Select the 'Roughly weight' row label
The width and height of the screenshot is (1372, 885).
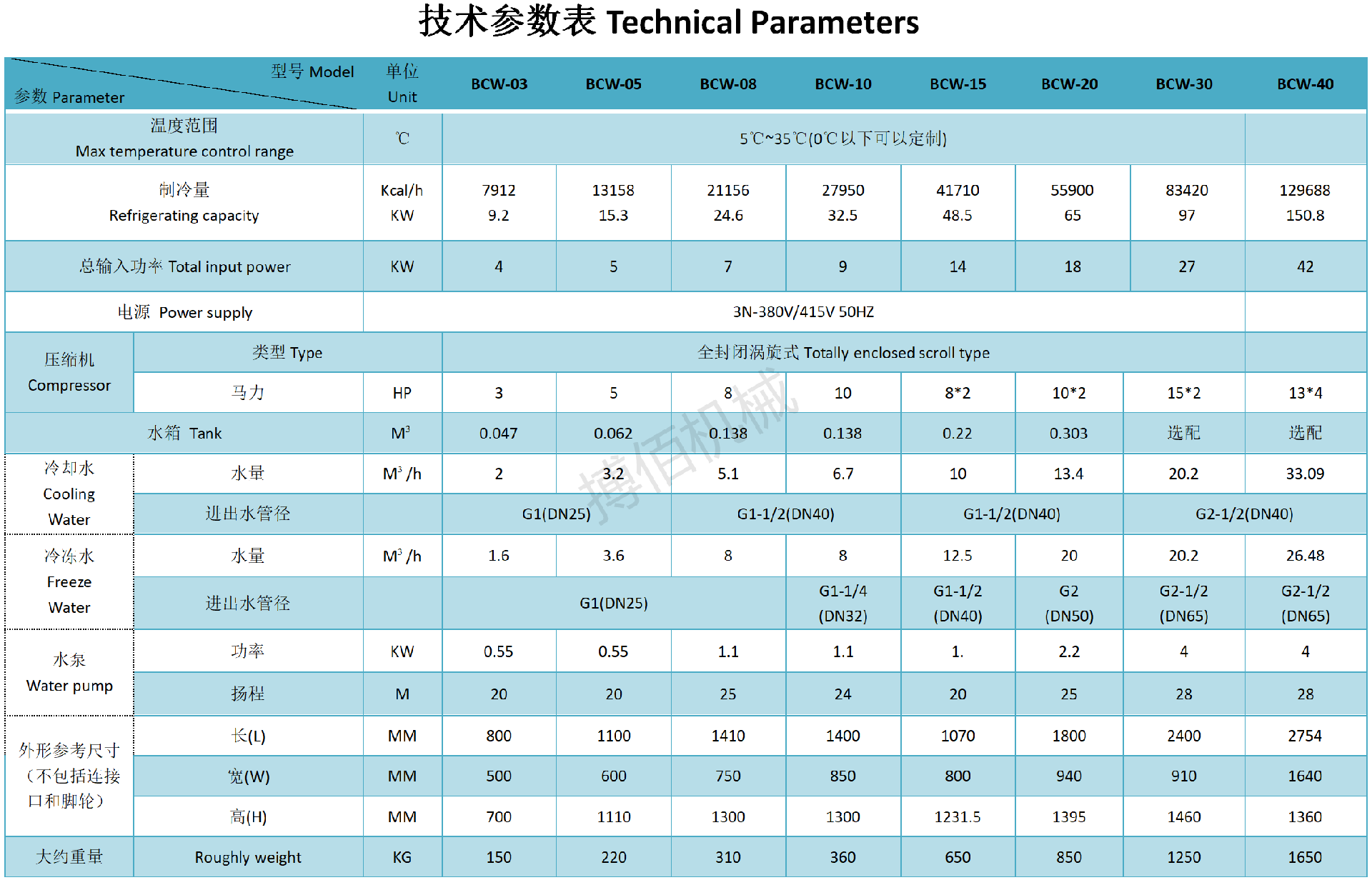coord(248,857)
